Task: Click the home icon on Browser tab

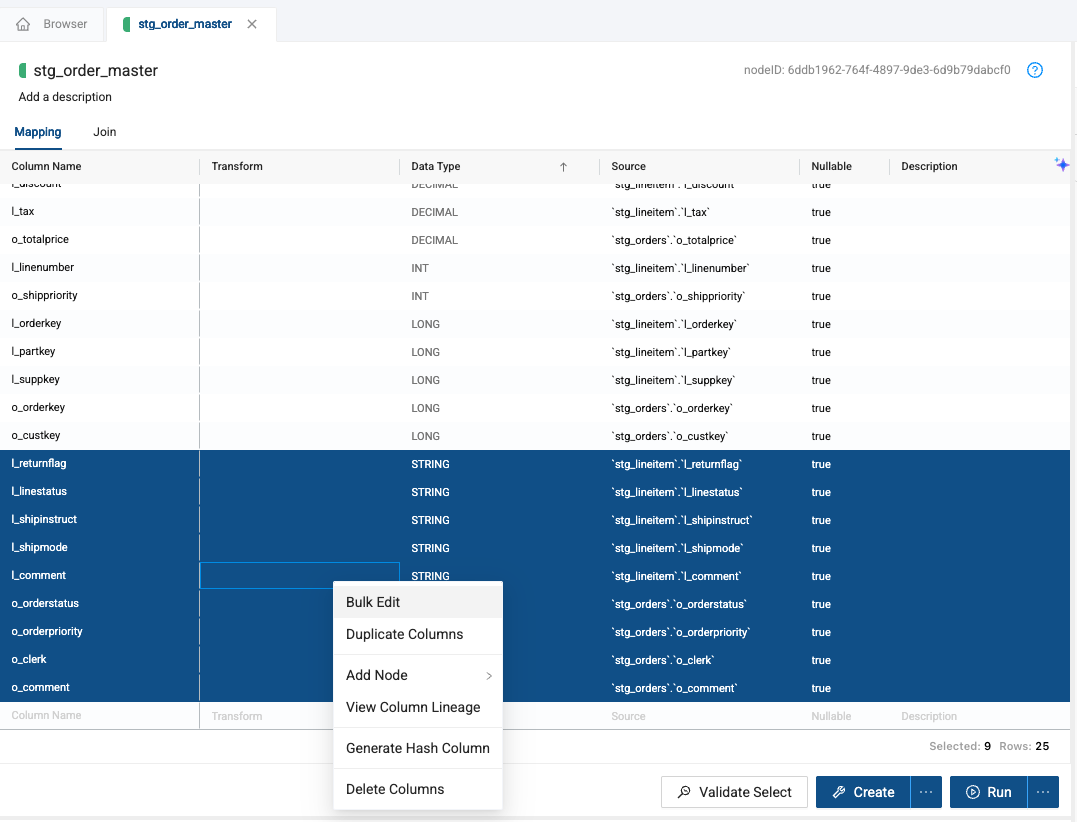Action: coord(23,25)
